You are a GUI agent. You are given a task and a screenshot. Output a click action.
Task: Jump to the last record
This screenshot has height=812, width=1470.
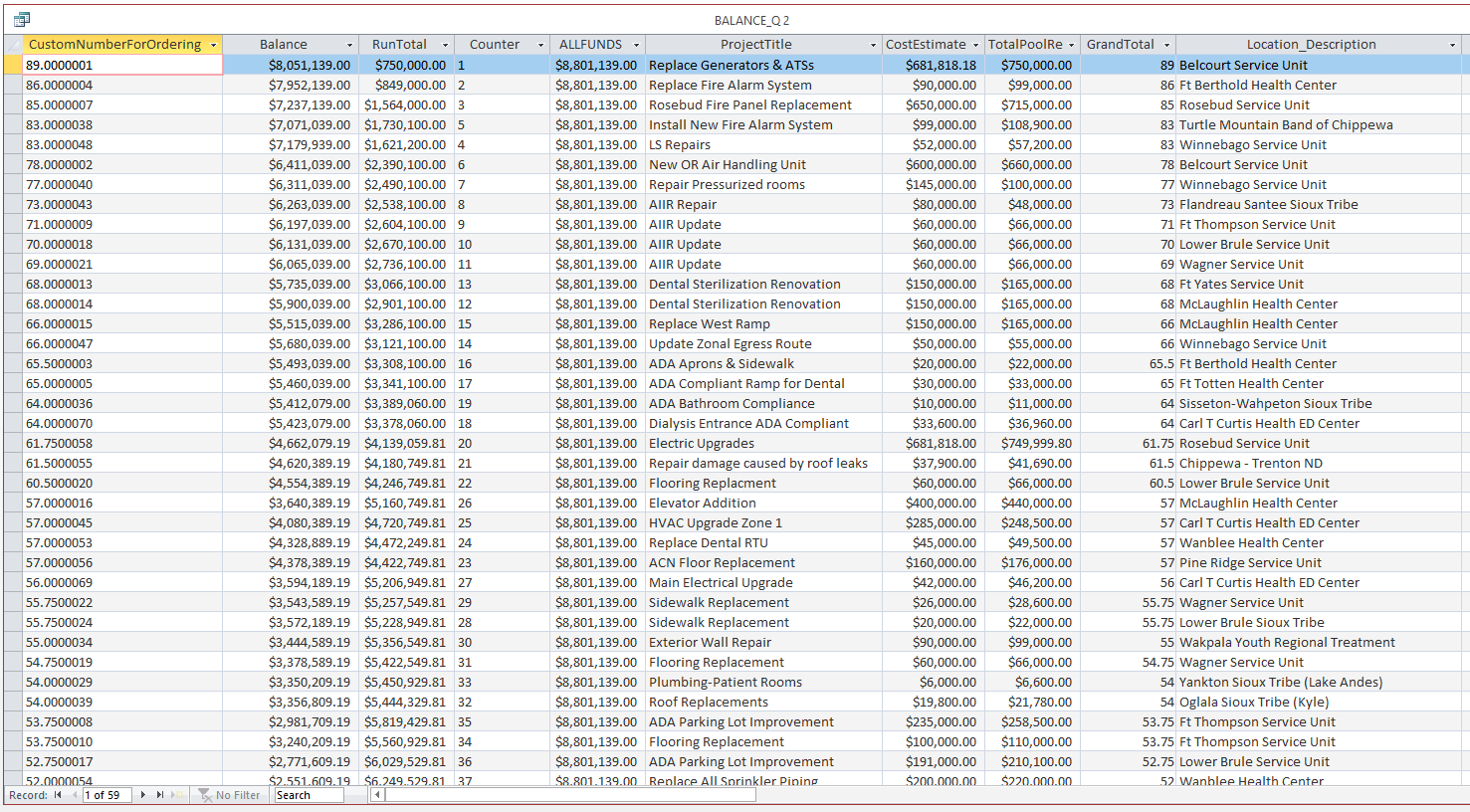pos(160,795)
